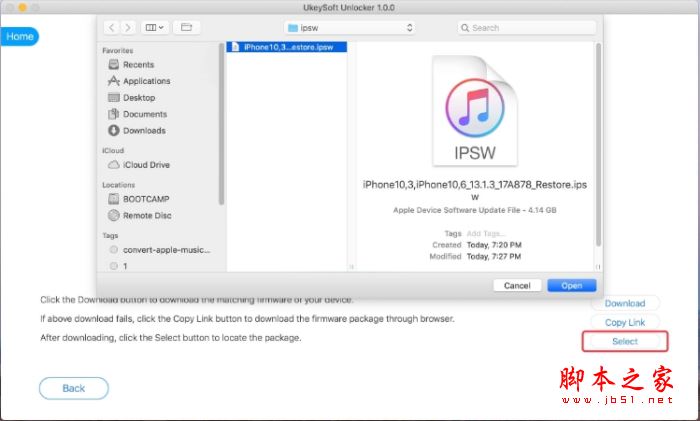Select Documents in the sidebar
Viewport: 700px width, 421px height.
coord(145,114)
